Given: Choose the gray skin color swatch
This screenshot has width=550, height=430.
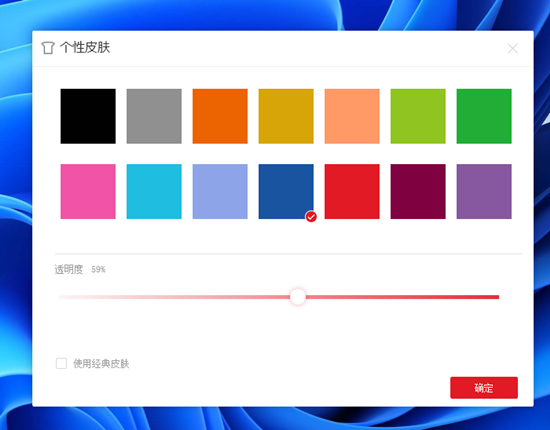Looking at the screenshot, I should pyautogui.click(x=154, y=116).
